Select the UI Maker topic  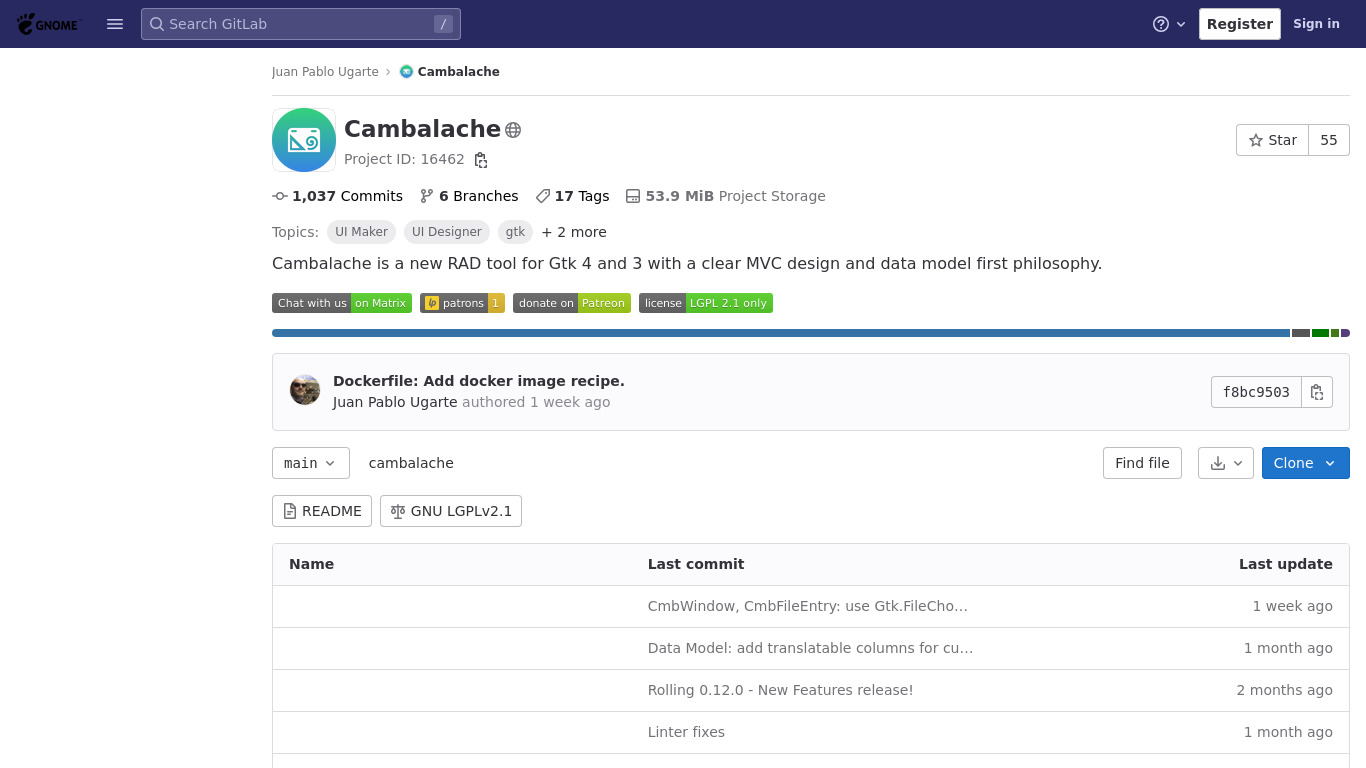pyautogui.click(x=361, y=232)
